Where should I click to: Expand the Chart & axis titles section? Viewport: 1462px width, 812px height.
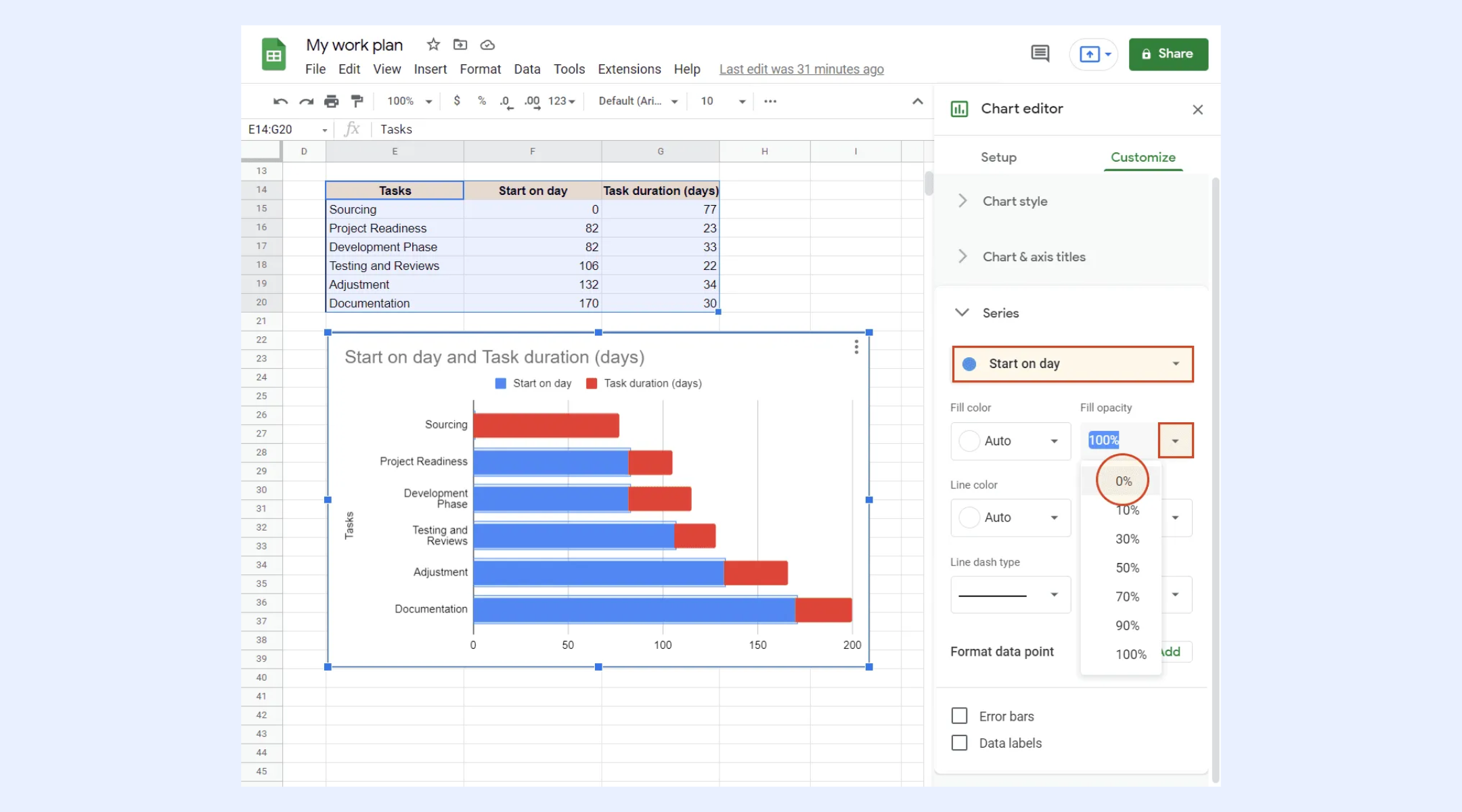point(1072,256)
